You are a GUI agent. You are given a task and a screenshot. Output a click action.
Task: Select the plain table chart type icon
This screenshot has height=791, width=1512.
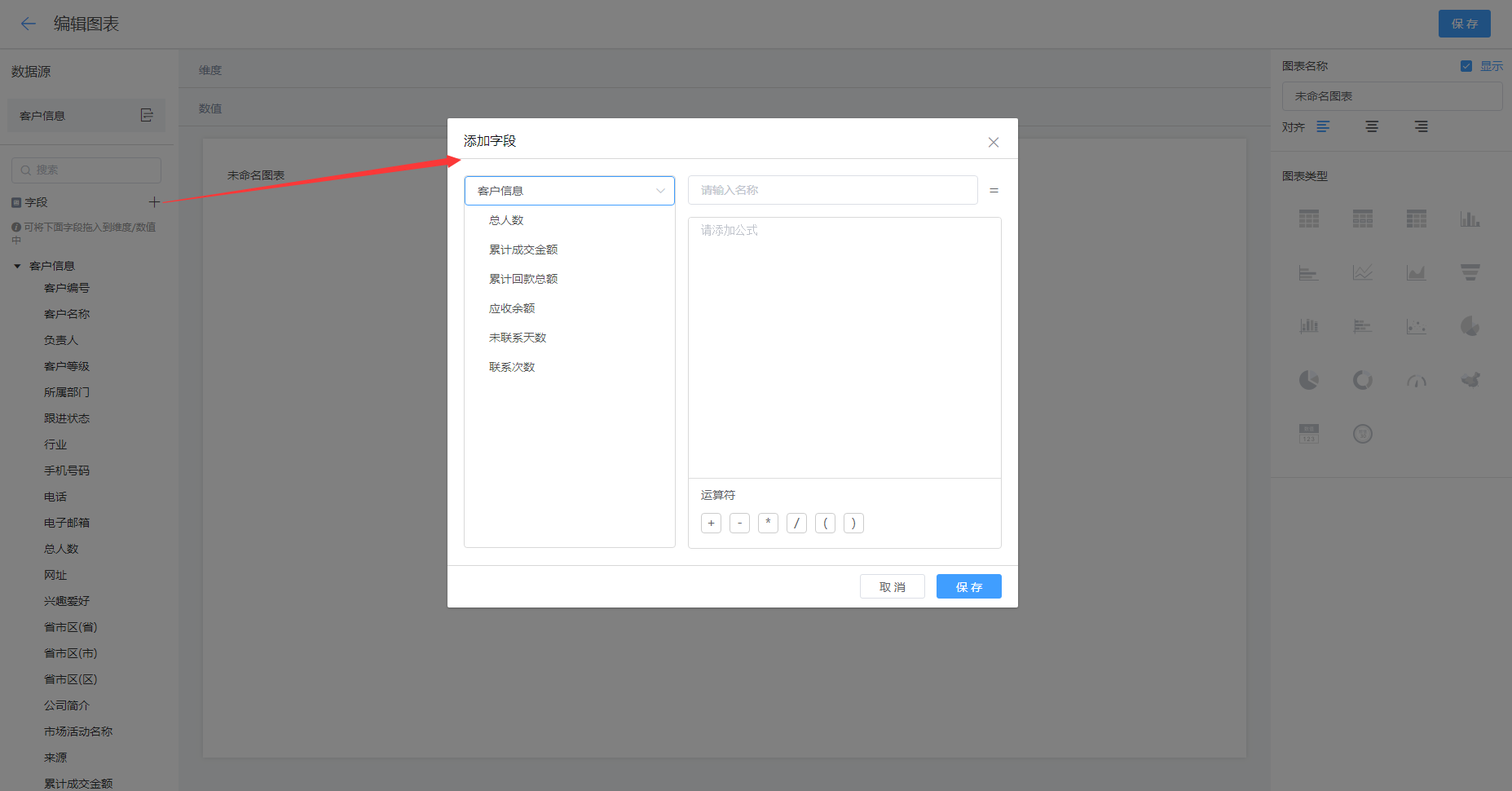tap(1309, 219)
